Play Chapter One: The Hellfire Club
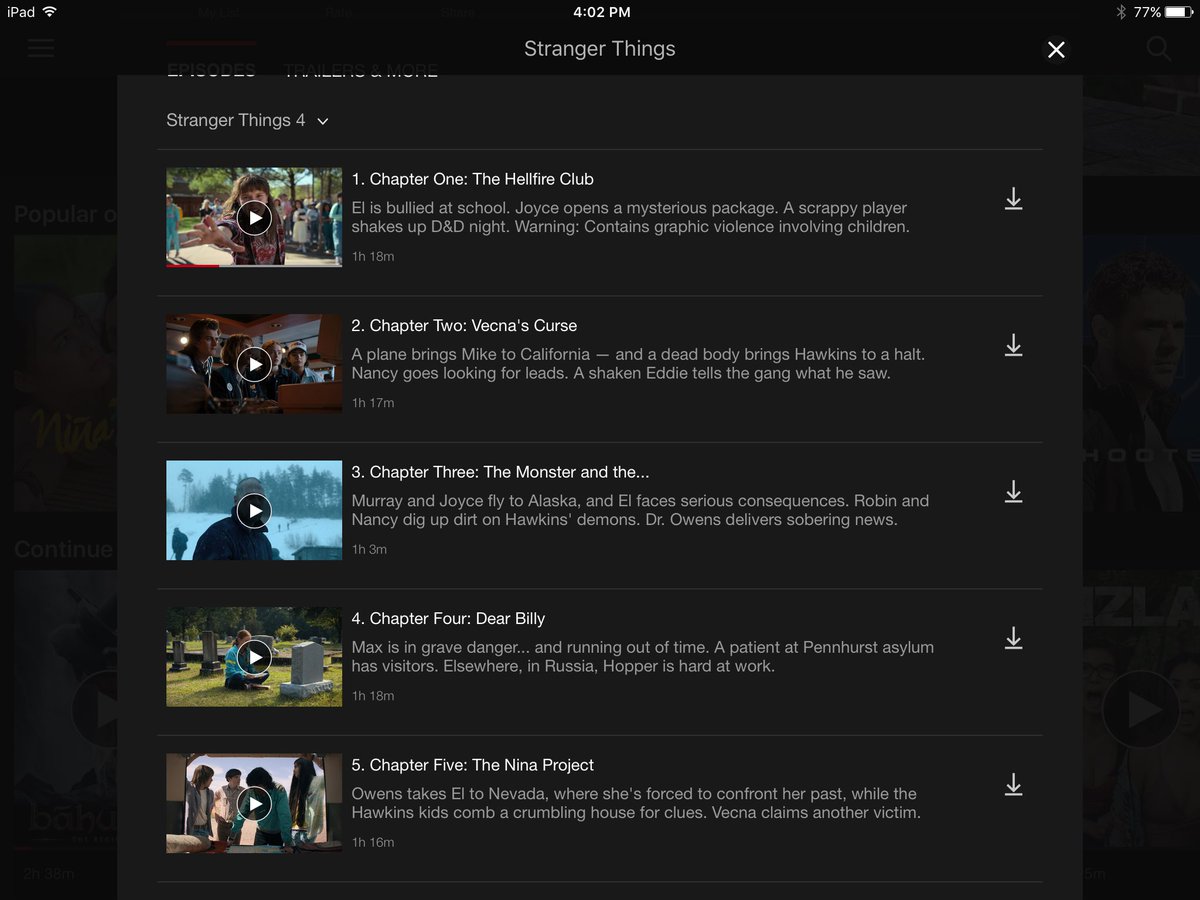 coord(254,217)
